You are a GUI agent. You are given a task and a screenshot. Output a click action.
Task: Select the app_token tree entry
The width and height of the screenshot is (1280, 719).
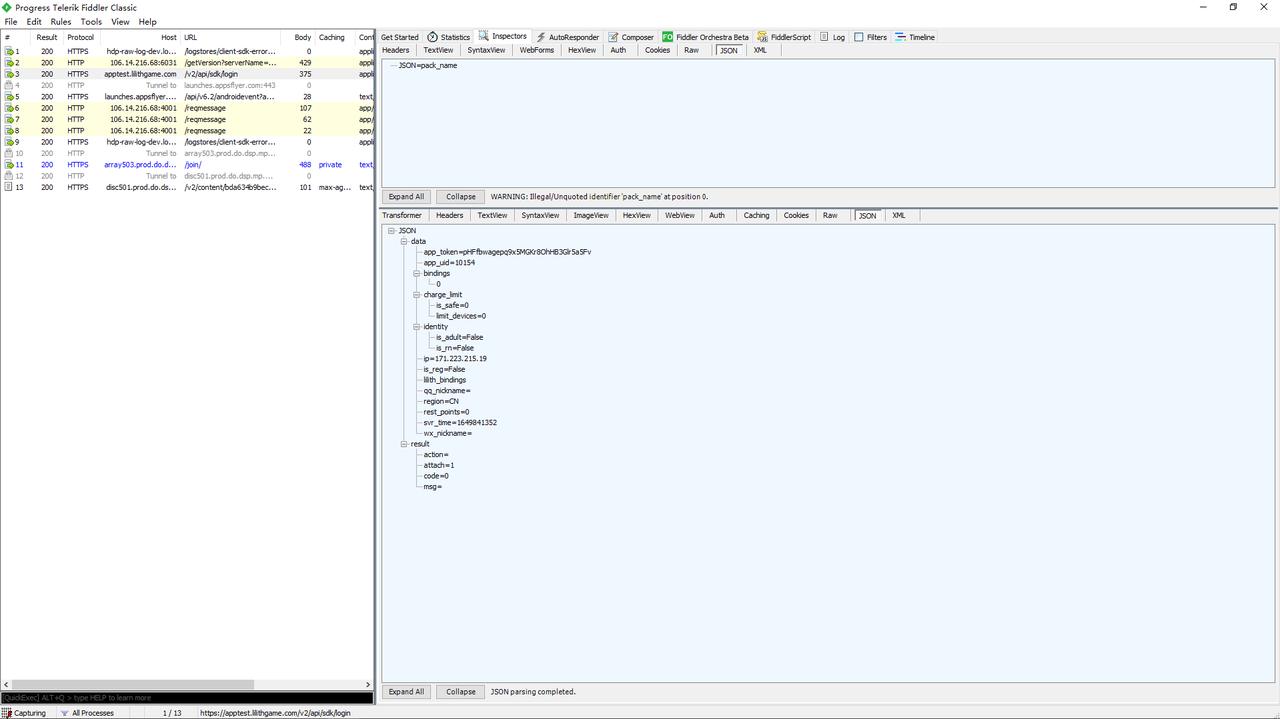tap(507, 252)
